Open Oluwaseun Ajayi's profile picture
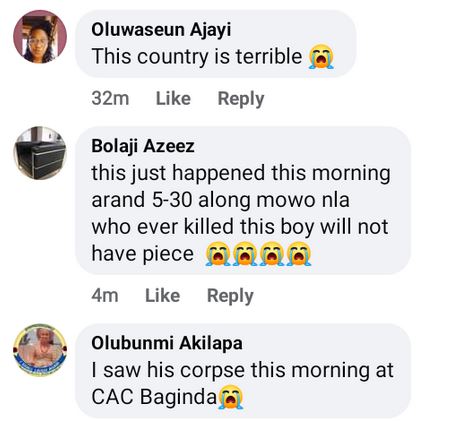Screen dimensions: 449x421 point(40,37)
